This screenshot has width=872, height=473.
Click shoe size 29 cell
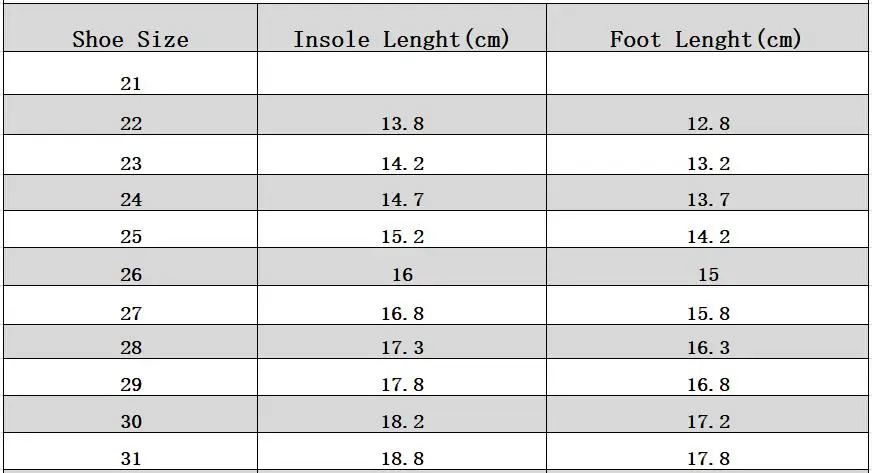[x=131, y=385]
